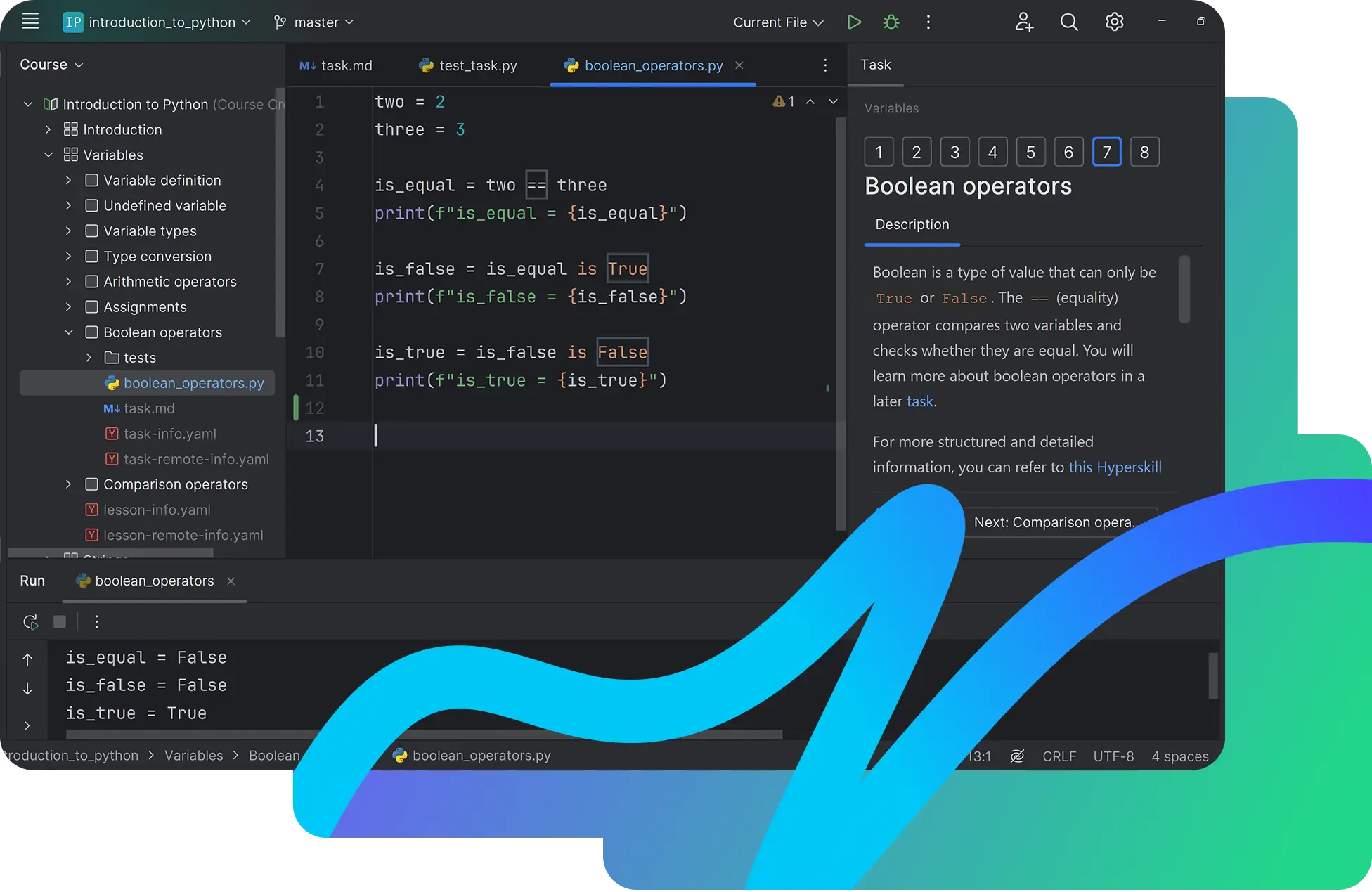Open the IDE Settings gear icon

click(x=1113, y=22)
